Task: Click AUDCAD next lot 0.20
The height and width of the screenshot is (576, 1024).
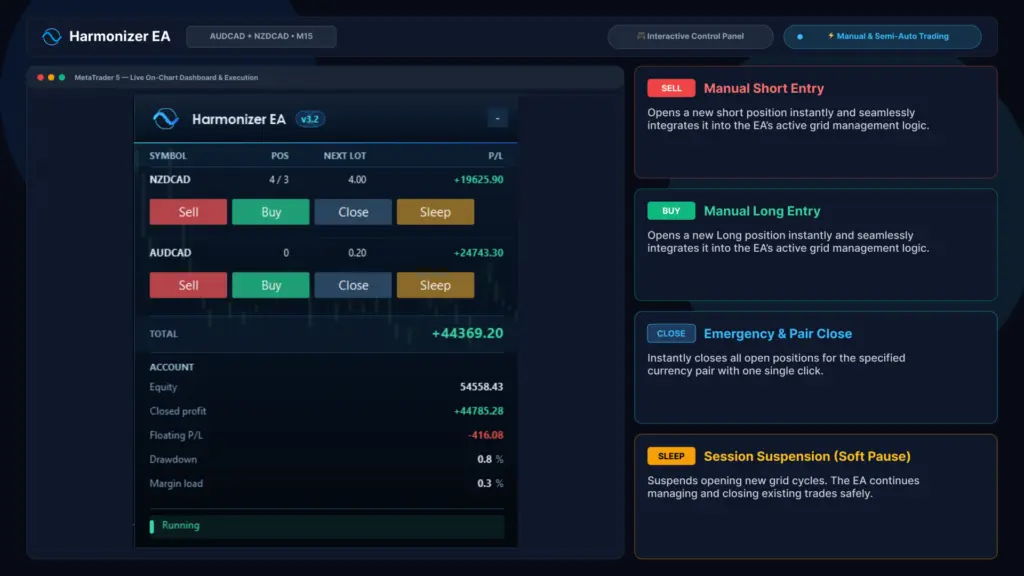Action: 357,253
